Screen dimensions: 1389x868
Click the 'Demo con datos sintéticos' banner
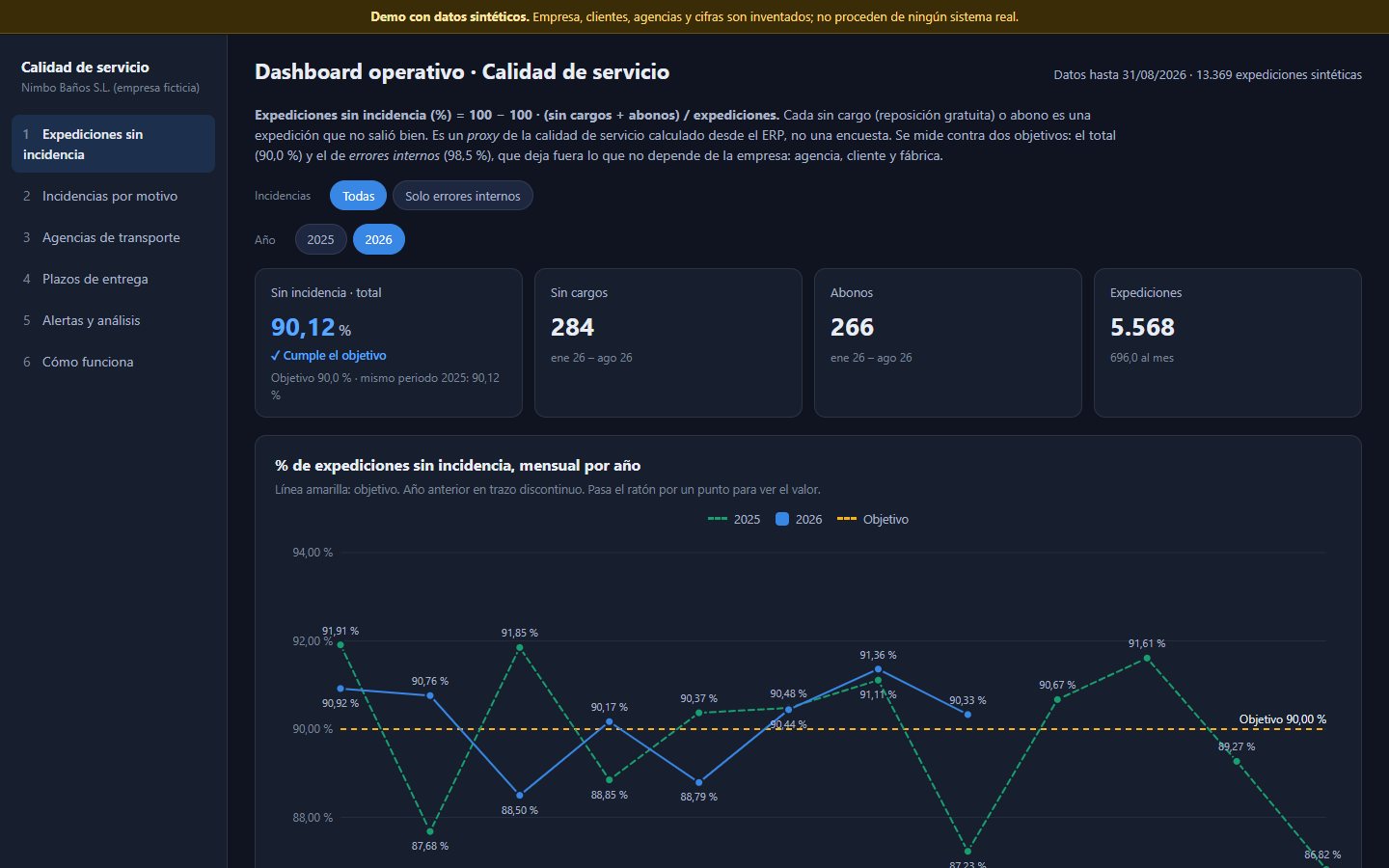click(x=694, y=16)
